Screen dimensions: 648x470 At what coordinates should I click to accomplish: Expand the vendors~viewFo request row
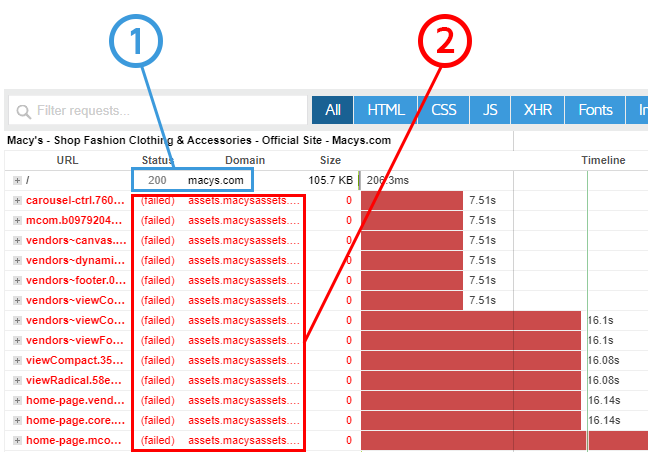[17, 340]
